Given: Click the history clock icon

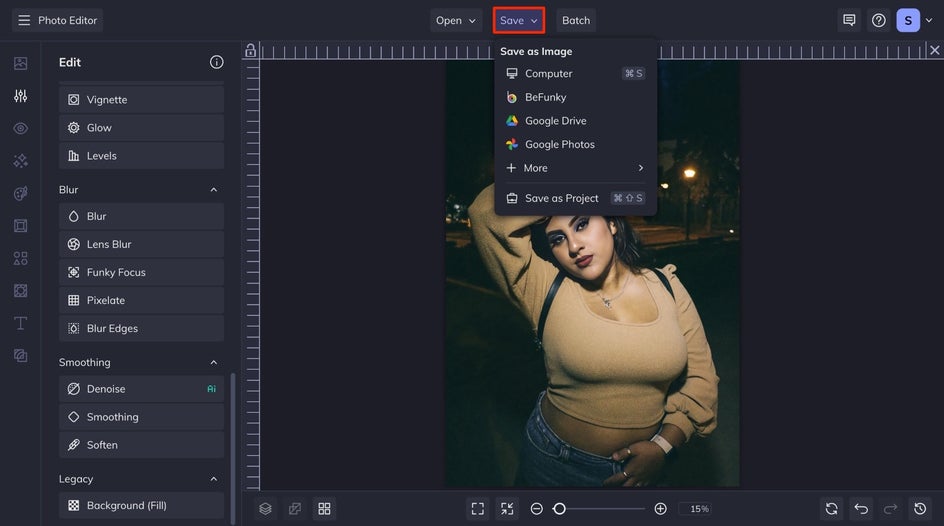Looking at the screenshot, I should click(920, 509).
